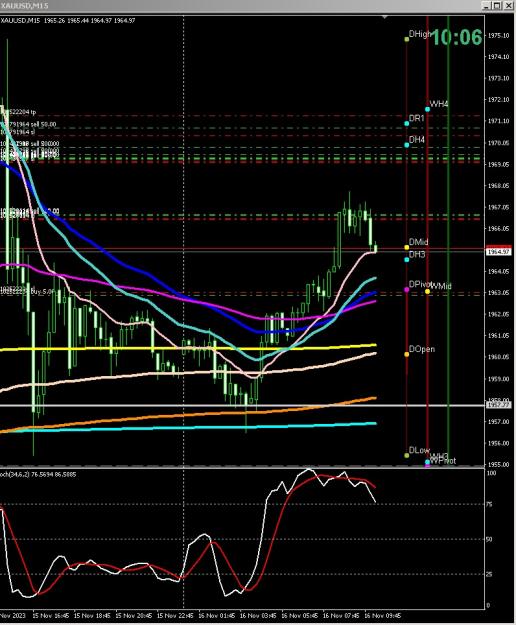Click the stochastic indicator label
The width and height of the screenshot is (516, 625).
pos(38,474)
